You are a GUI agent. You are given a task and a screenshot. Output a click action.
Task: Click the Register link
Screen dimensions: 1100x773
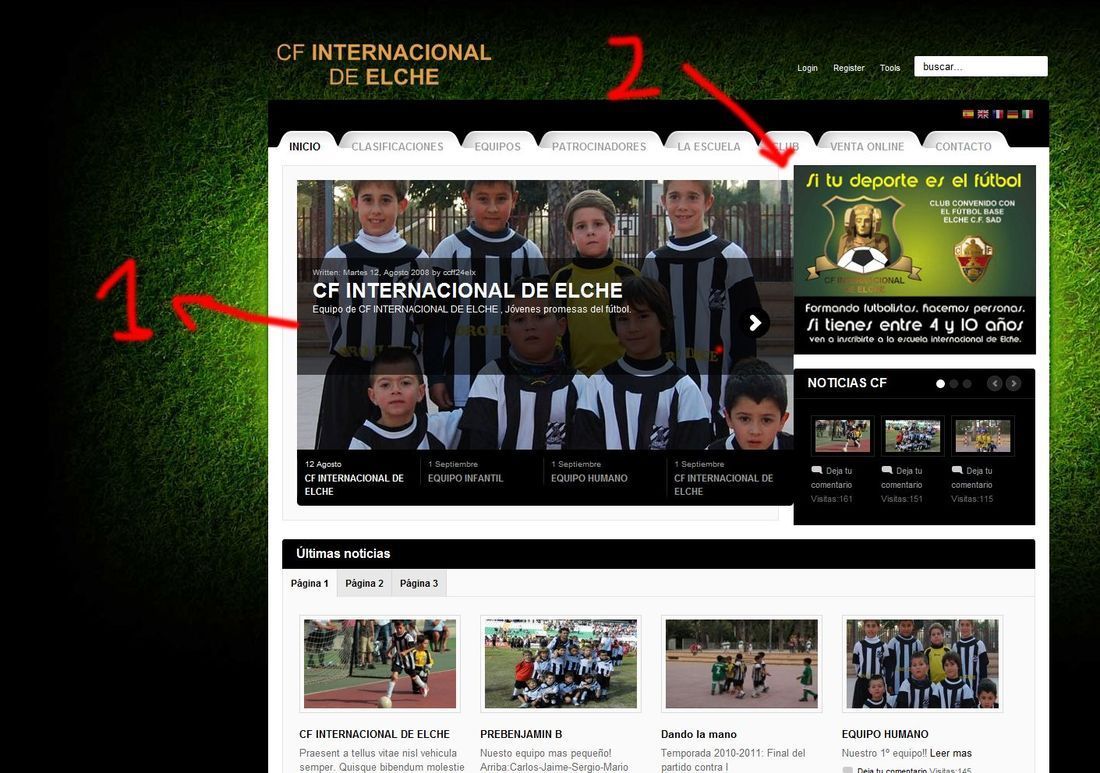click(x=849, y=68)
